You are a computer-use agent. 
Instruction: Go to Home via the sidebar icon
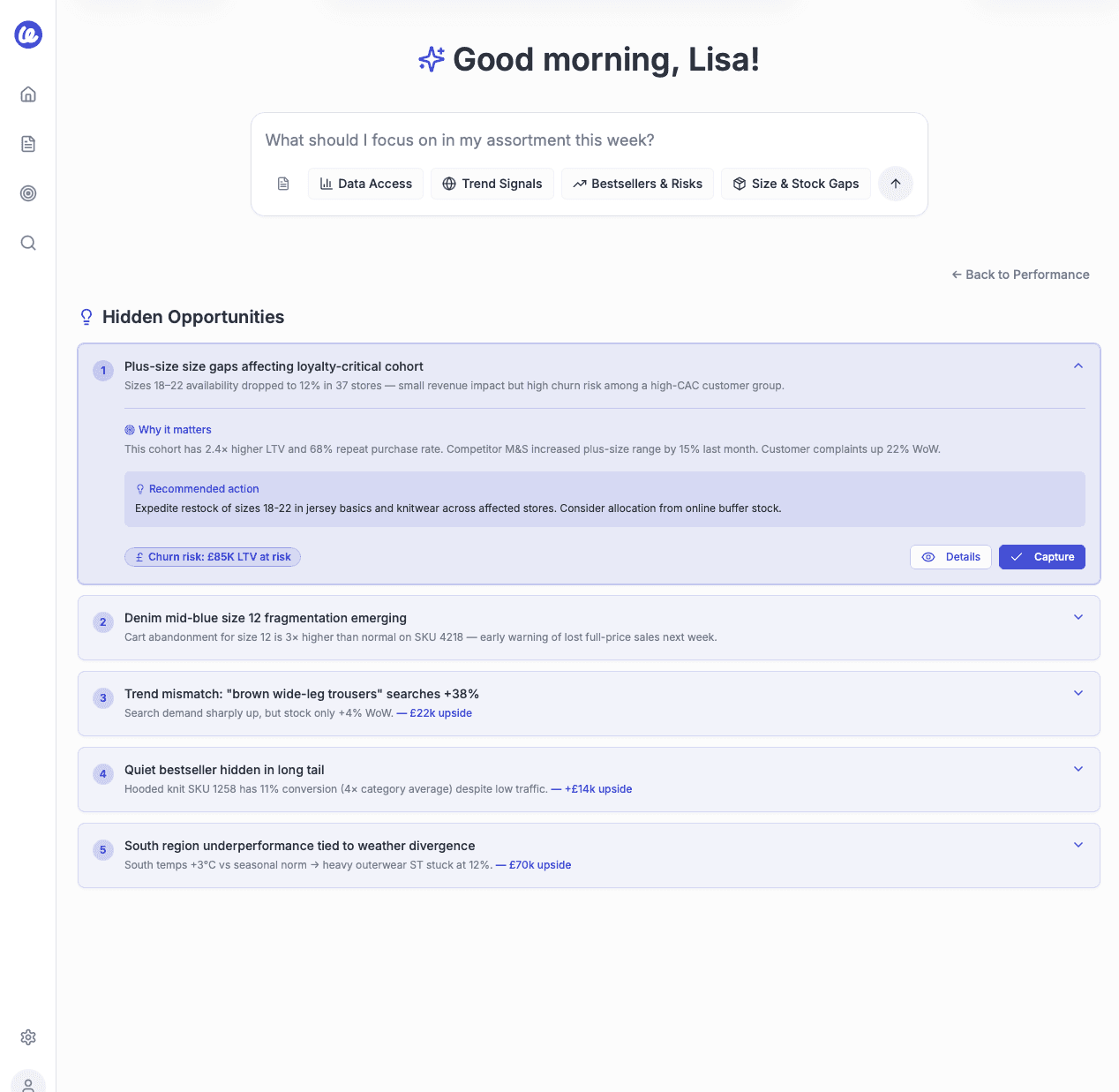point(28,94)
